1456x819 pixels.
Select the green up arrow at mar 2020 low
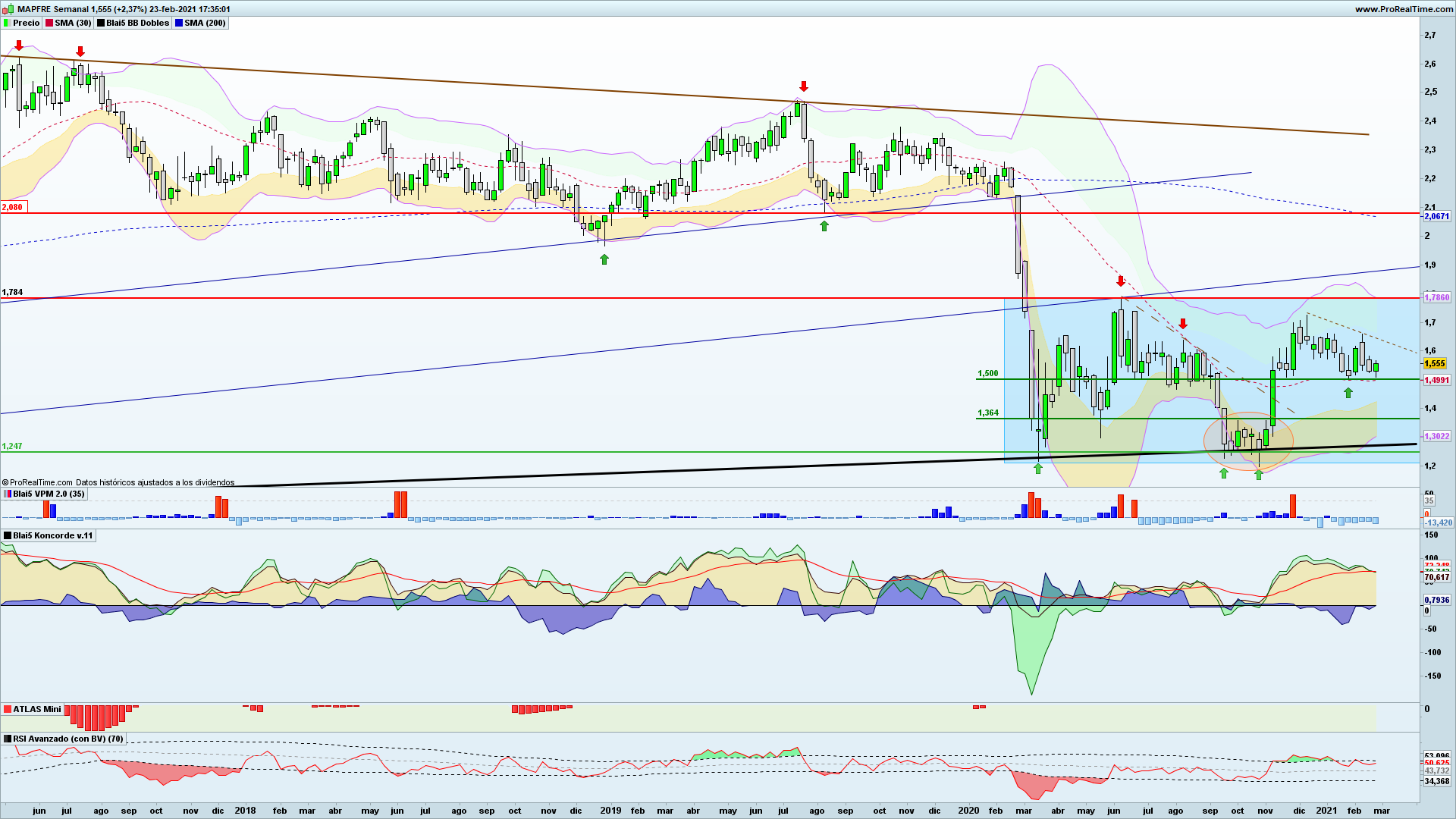(x=1038, y=469)
